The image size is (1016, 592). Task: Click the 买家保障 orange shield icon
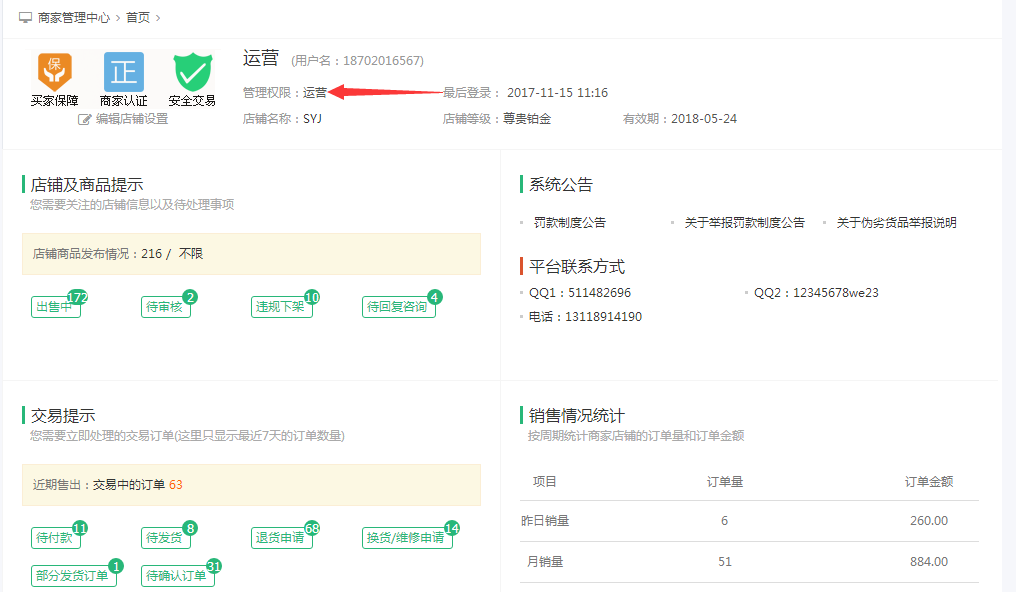55,72
